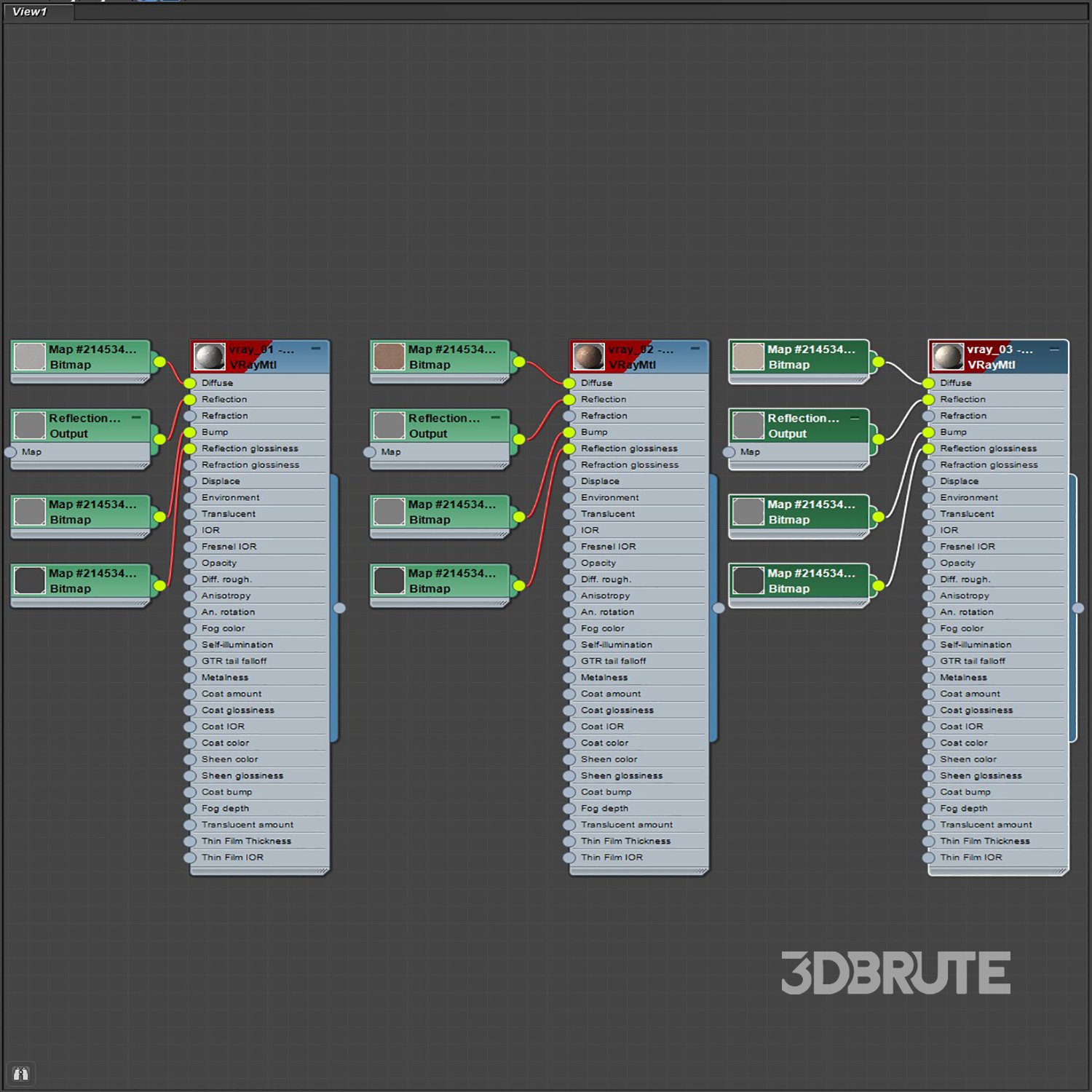Click the output socket of the vray_03 node
This screenshot has width=1092, height=1092.
tap(1078, 608)
